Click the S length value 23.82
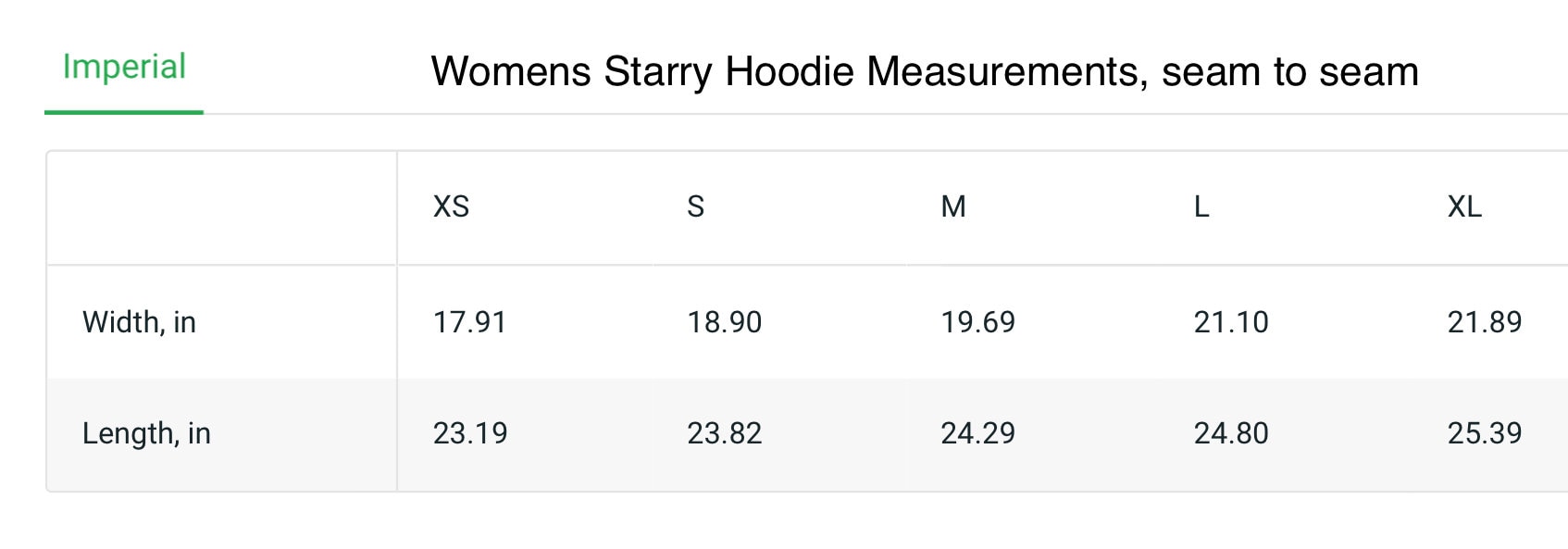 725,433
